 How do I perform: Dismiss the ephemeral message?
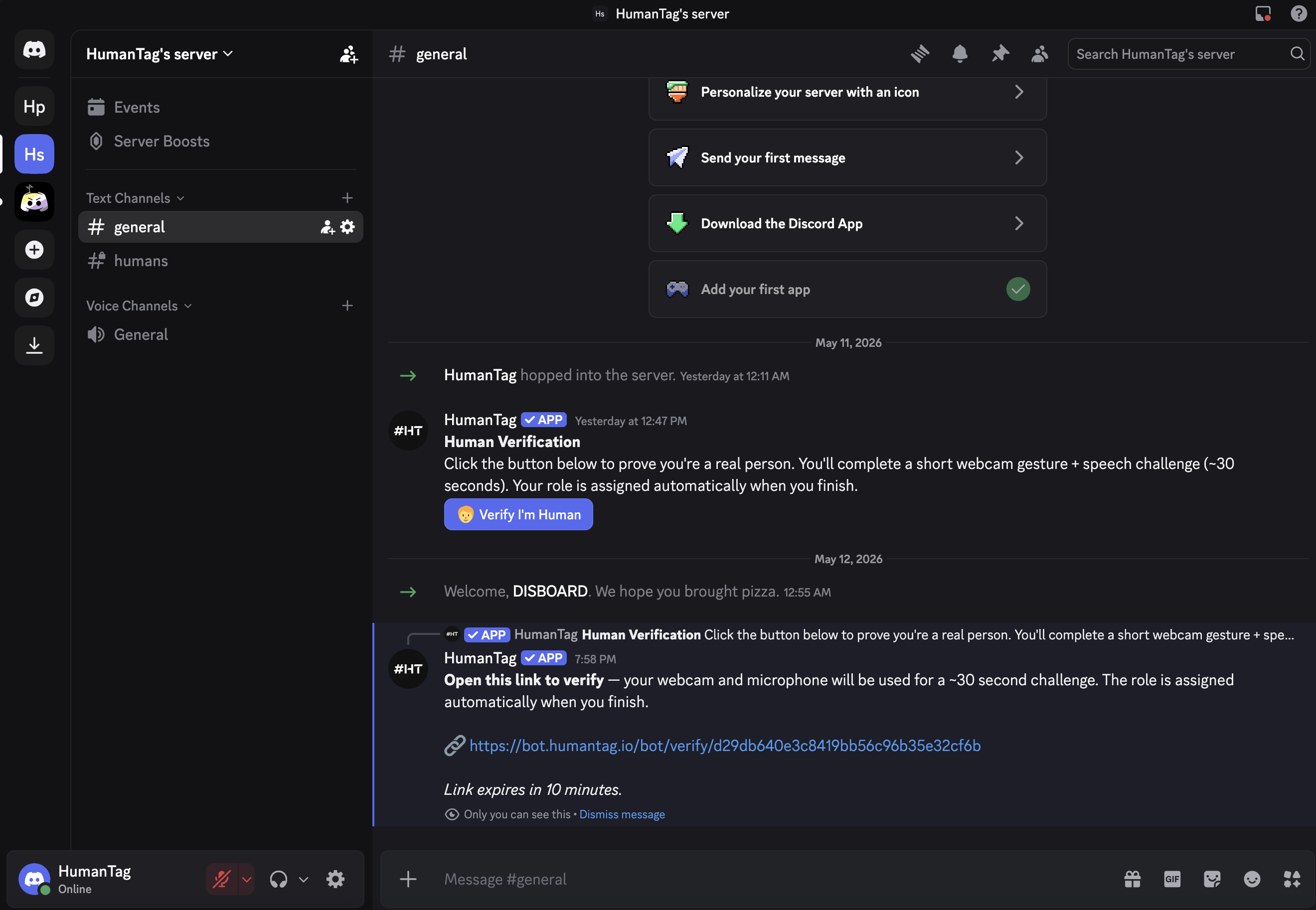622,814
